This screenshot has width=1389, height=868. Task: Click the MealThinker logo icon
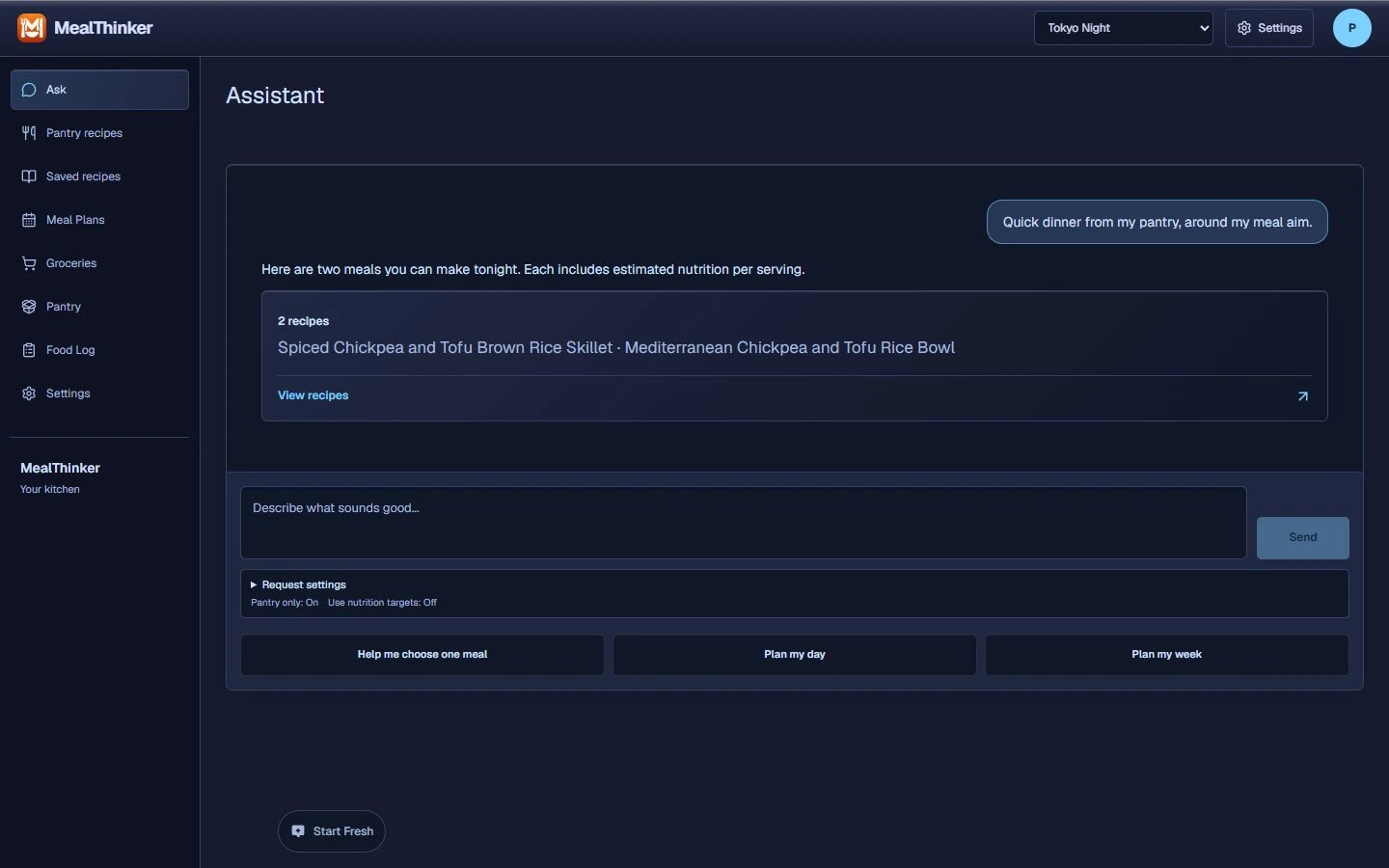32,28
